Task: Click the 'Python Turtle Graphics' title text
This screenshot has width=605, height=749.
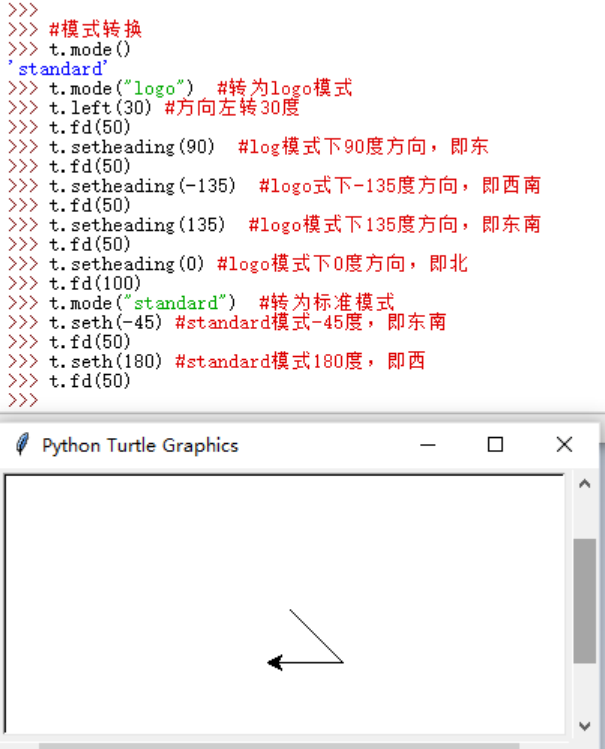Action: (x=140, y=445)
